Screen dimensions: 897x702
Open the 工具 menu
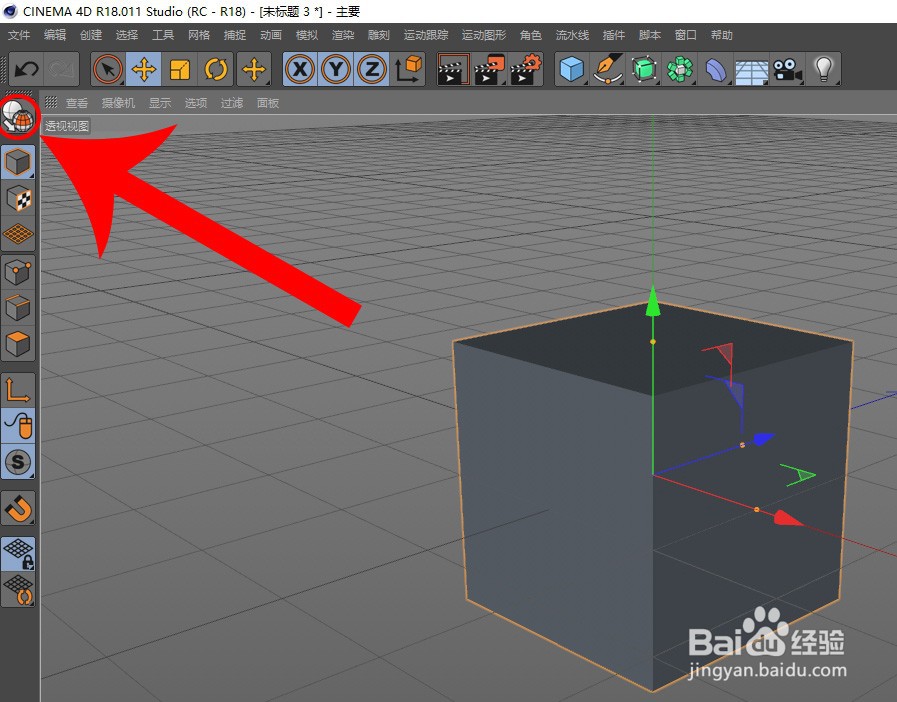pos(163,35)
